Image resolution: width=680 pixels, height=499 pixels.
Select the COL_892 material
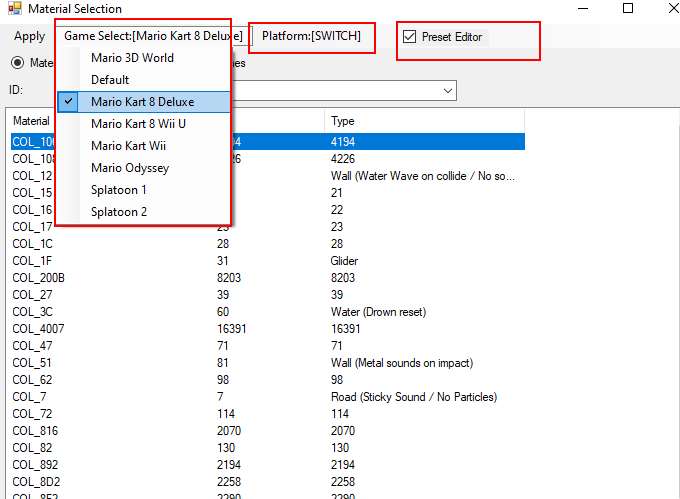268,465
